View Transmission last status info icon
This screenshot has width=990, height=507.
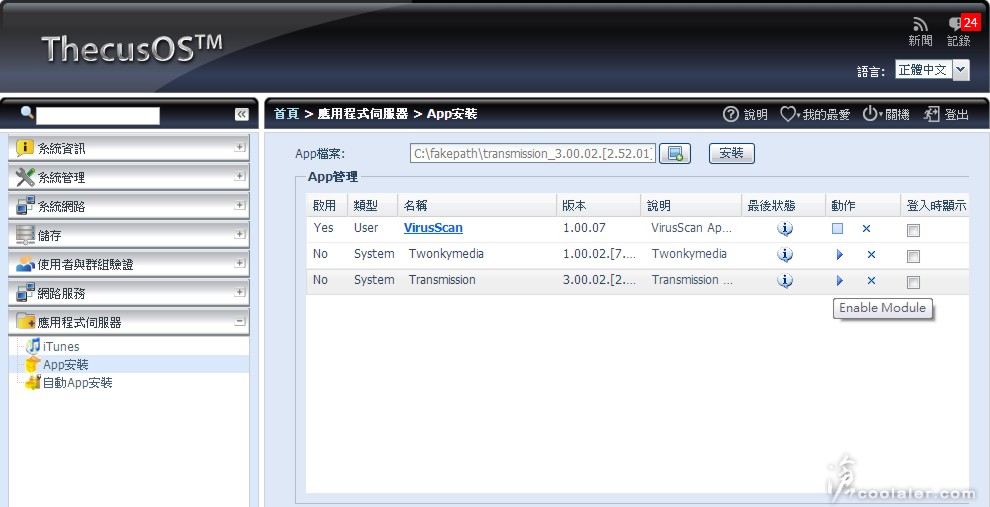point(785,280)
